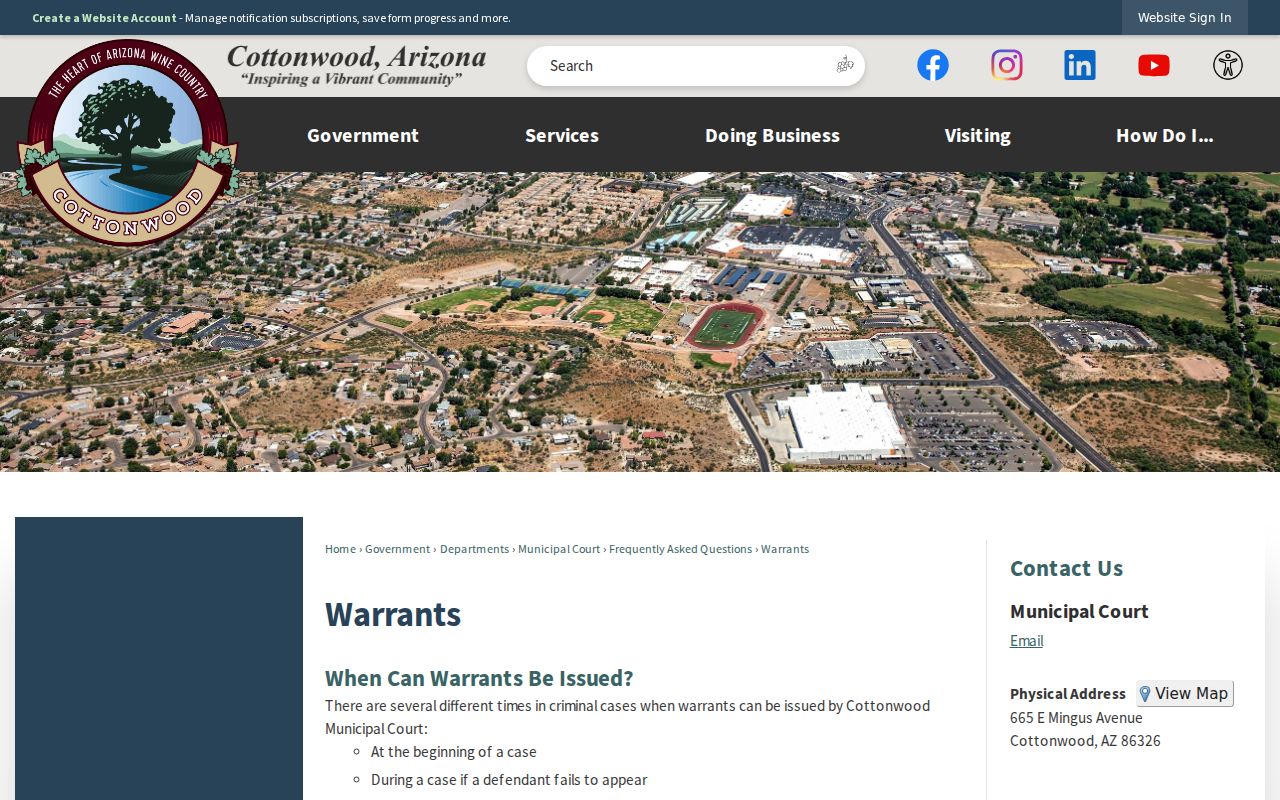The height and width of the screenshot is (800, 1280).
Task: Click Create a Website Account link
Action: point(104,18)
